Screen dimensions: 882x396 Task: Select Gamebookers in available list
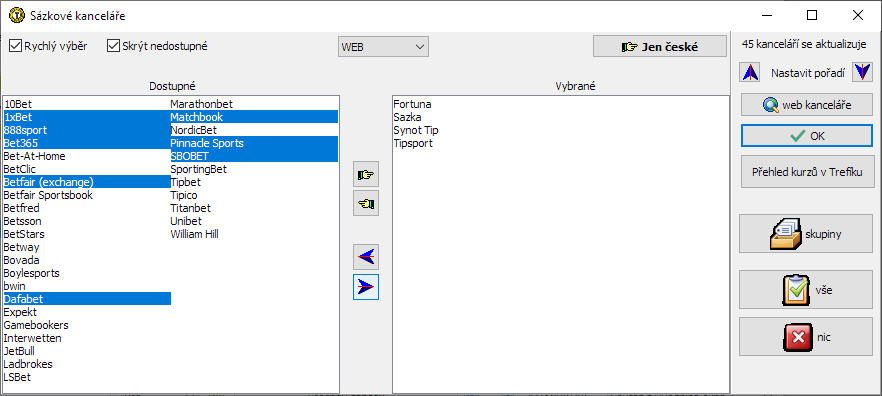87,325
